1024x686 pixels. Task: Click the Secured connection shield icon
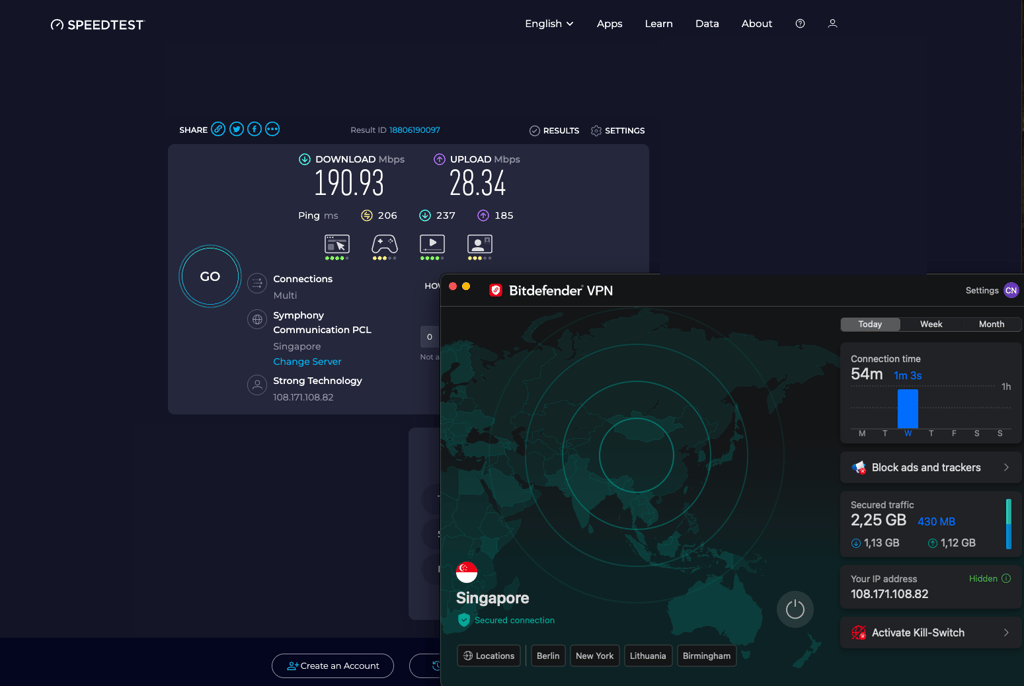point(464,620)
